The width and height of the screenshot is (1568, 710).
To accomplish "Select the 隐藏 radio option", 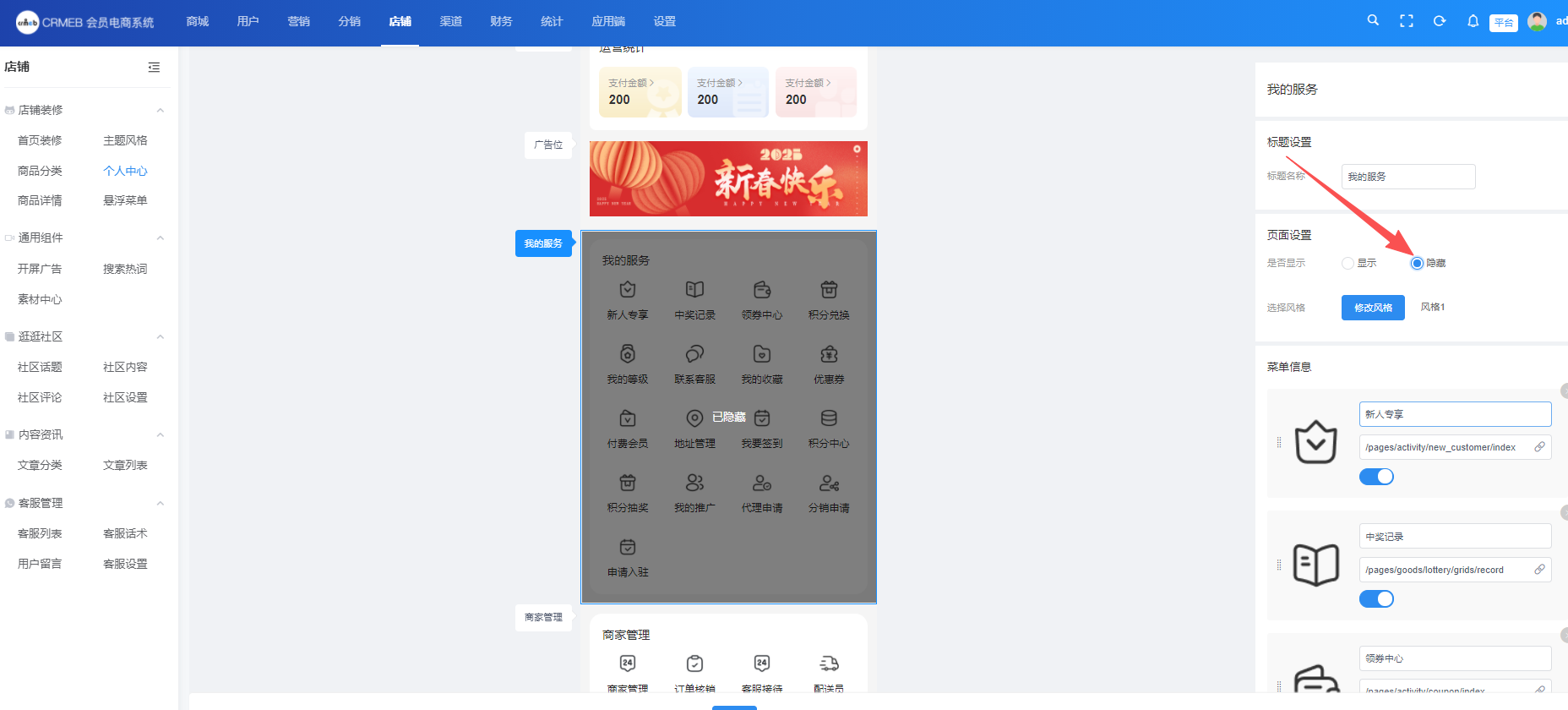I will 1417,263.
